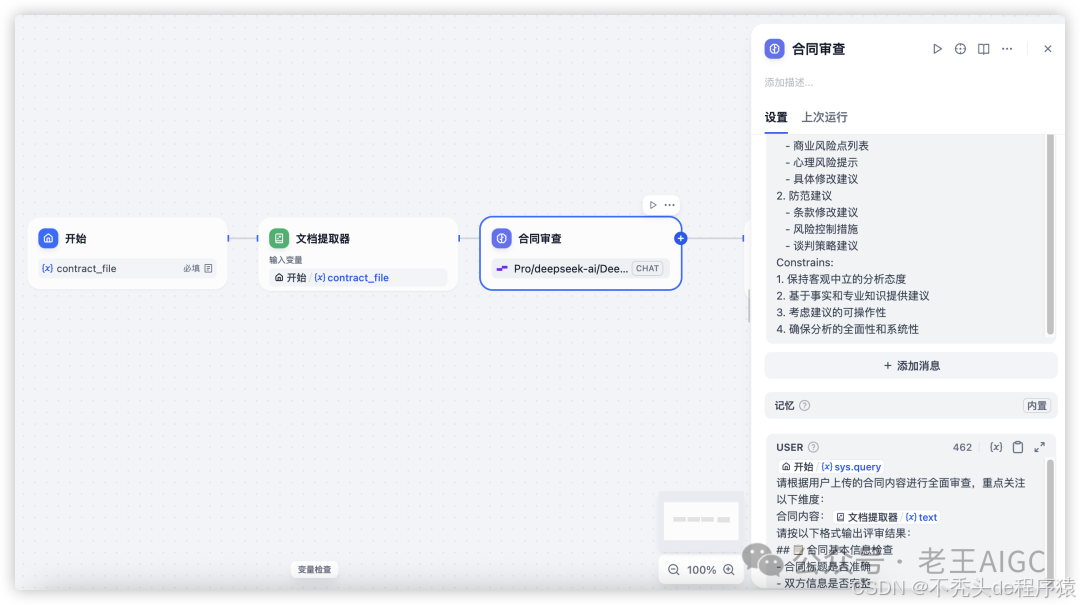1080x605 pixels.
Task: Zoom out canvas with magnifier minus icon
Action: click(674, 569)
